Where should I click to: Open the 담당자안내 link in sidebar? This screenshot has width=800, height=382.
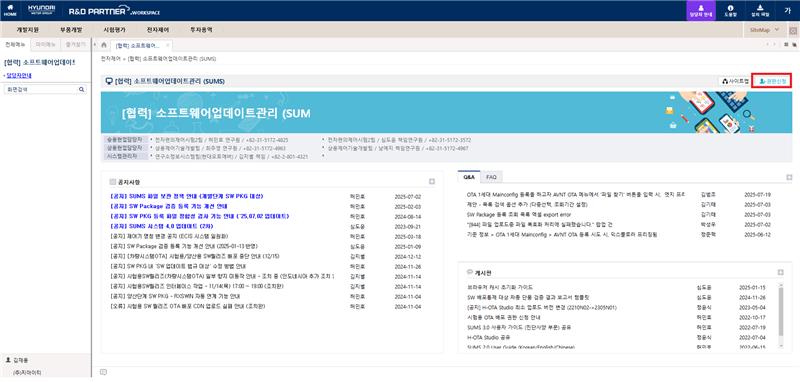pyautogui.click(x=18, y=75)
